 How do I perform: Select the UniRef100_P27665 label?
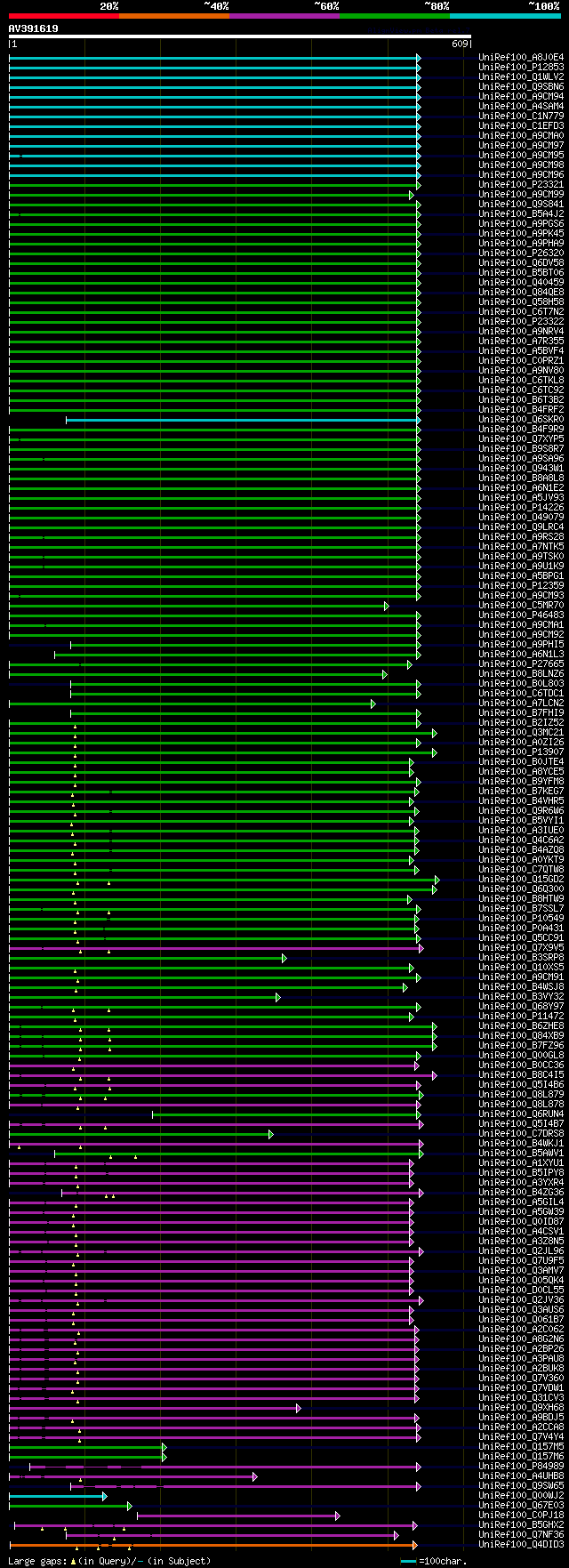tap(521, 663)
